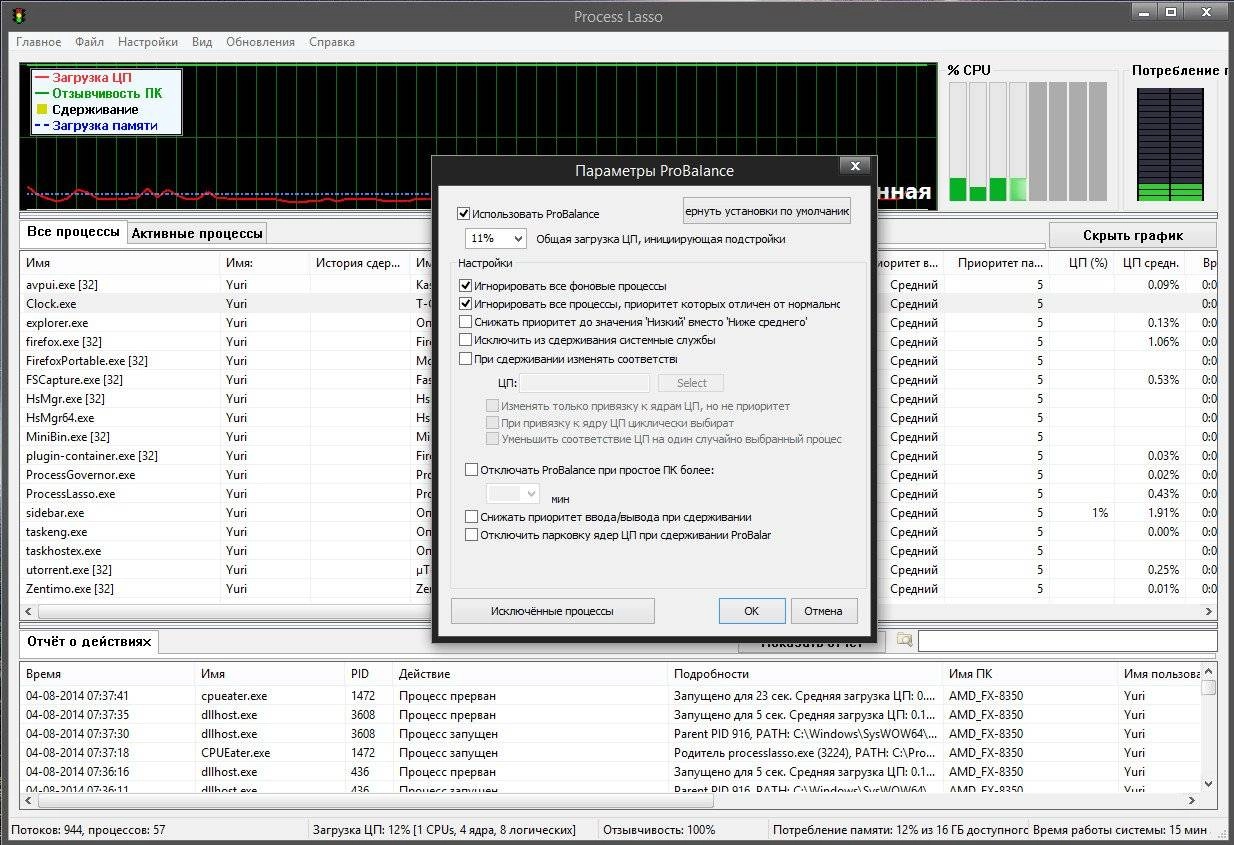Check Отключать ProBalance при простое ПК
Screen dimensions: 1234x845
coord(472,469)
